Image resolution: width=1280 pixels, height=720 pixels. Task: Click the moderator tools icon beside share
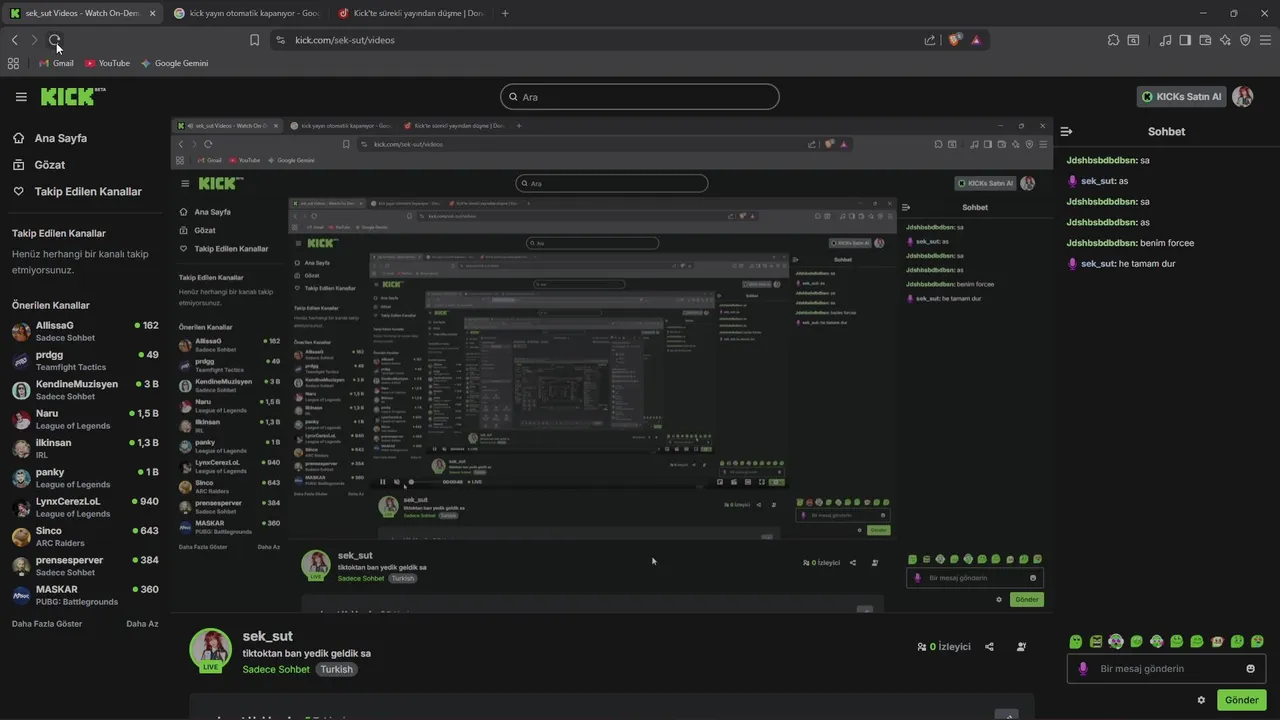click(x=1021, y=647)
